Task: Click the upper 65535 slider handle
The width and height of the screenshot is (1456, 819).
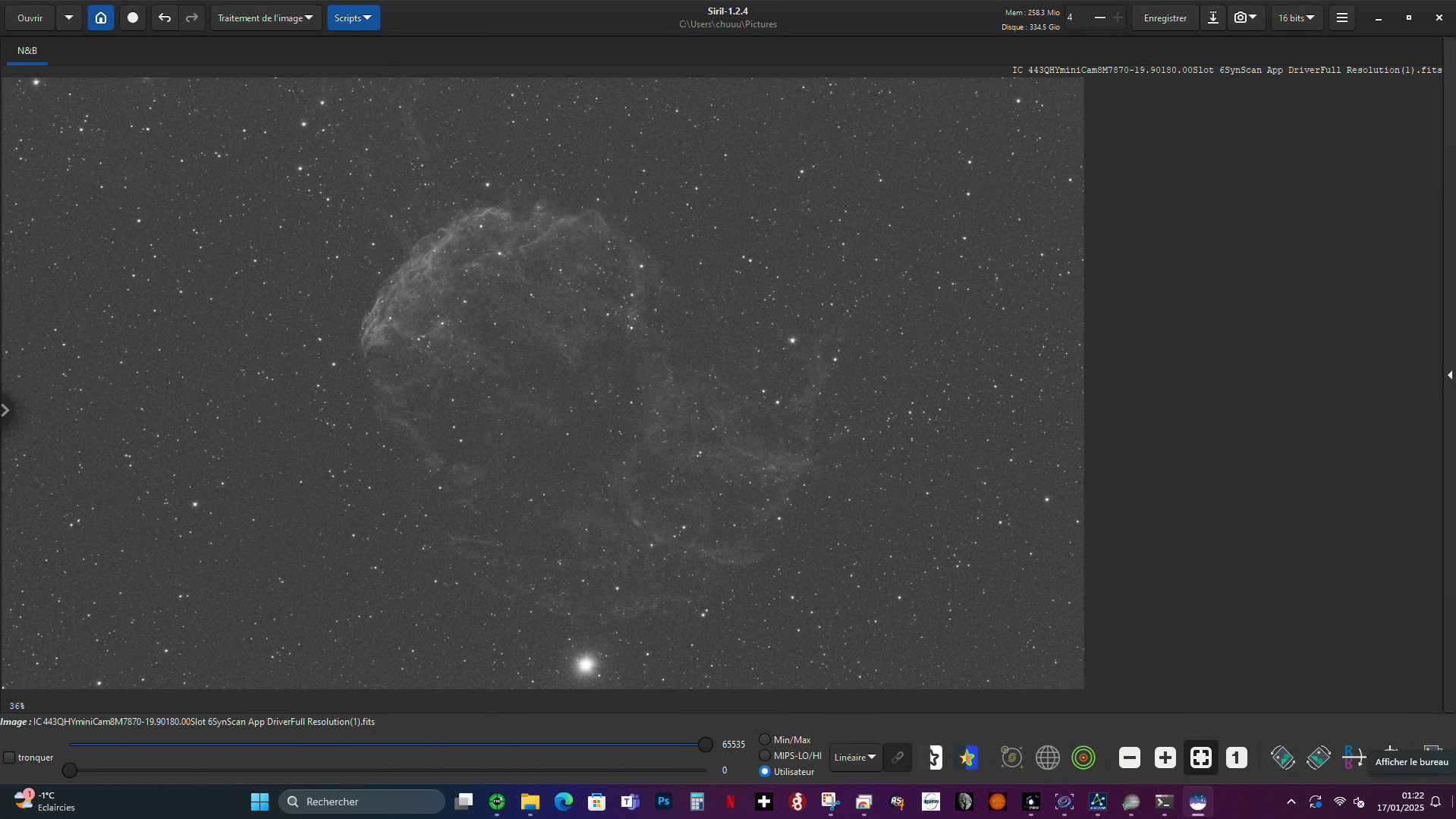Action: coord(705,745)
